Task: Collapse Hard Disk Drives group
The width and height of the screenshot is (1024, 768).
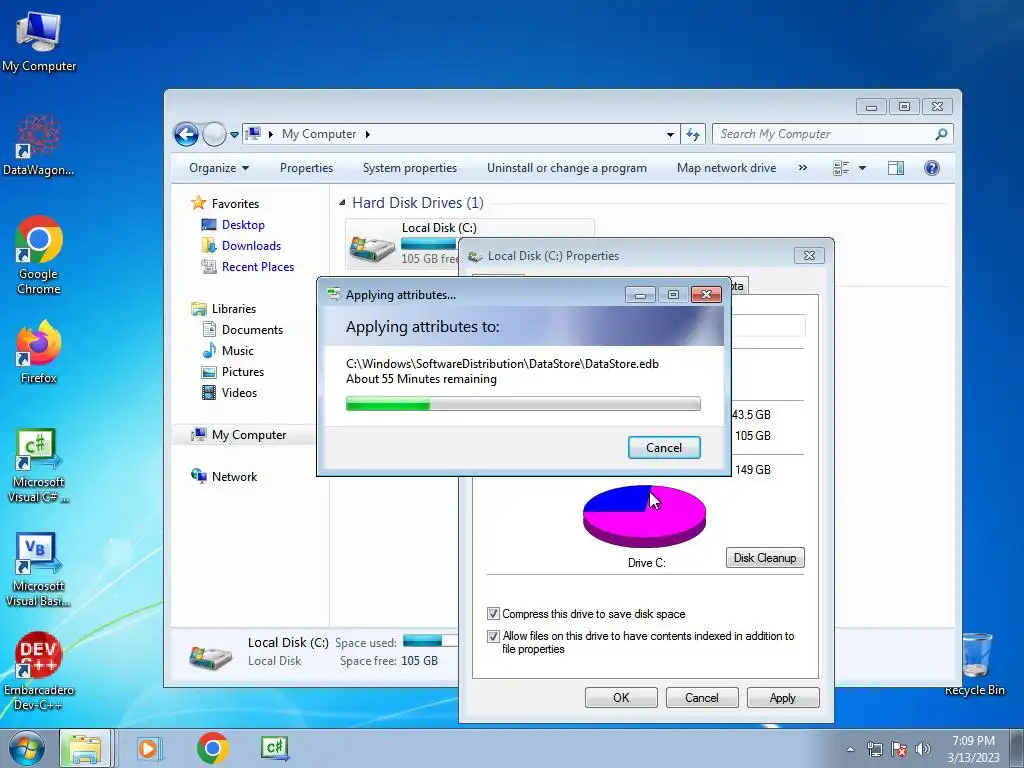Action: [342, 203]
